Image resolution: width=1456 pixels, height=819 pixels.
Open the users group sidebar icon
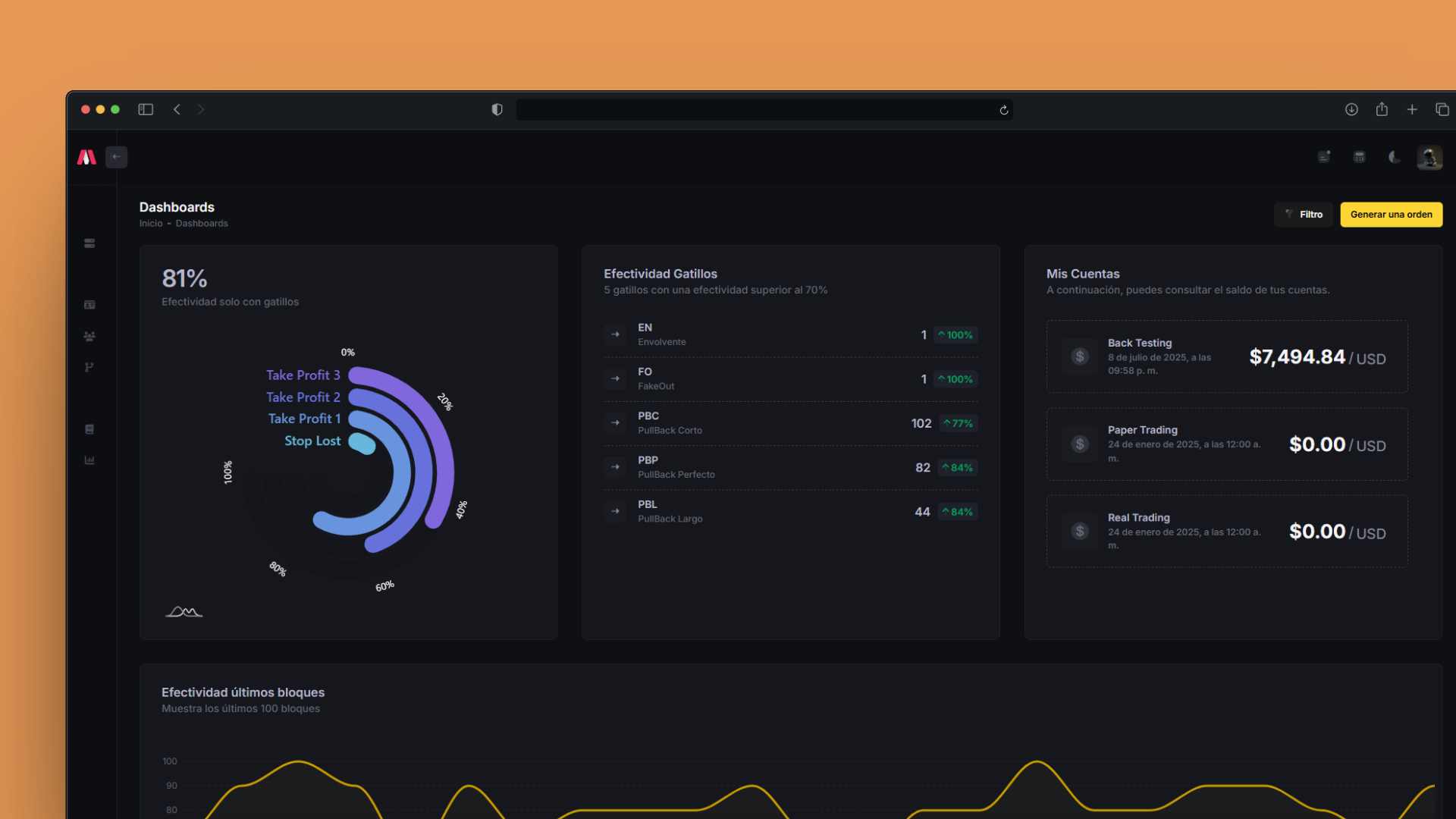tap(89, 336)
